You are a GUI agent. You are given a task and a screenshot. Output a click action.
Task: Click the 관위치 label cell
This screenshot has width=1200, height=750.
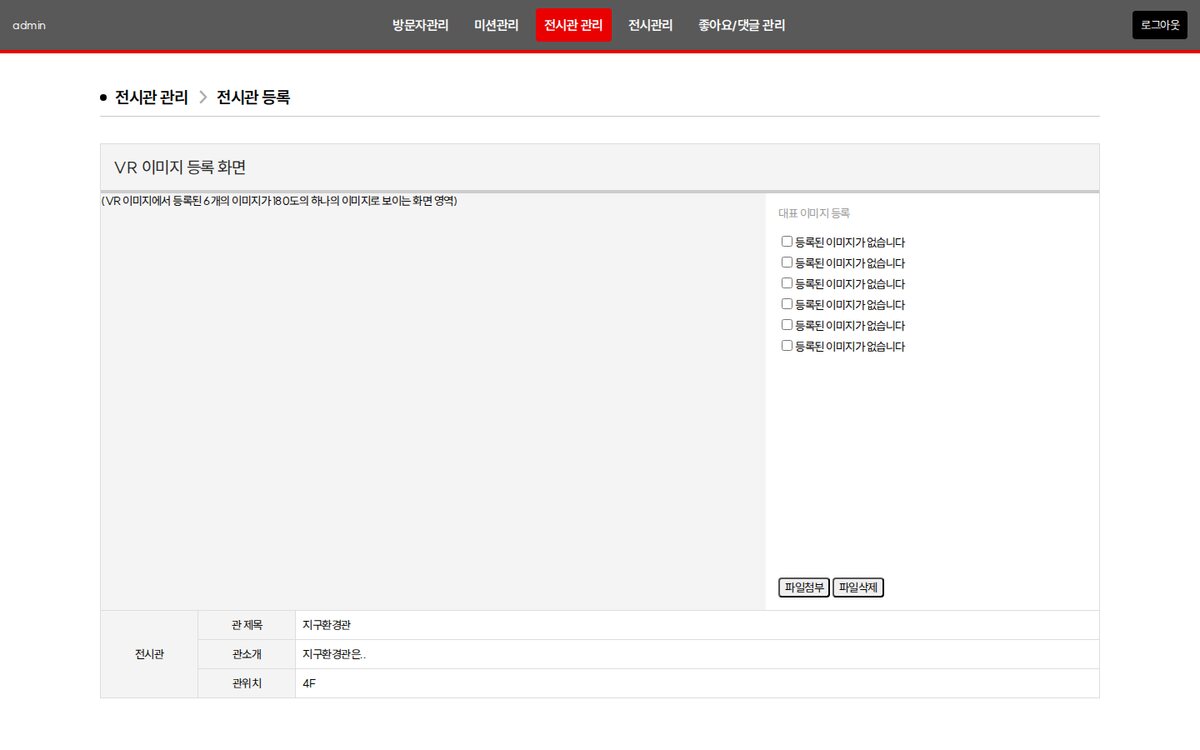click(x=246, y=683)
